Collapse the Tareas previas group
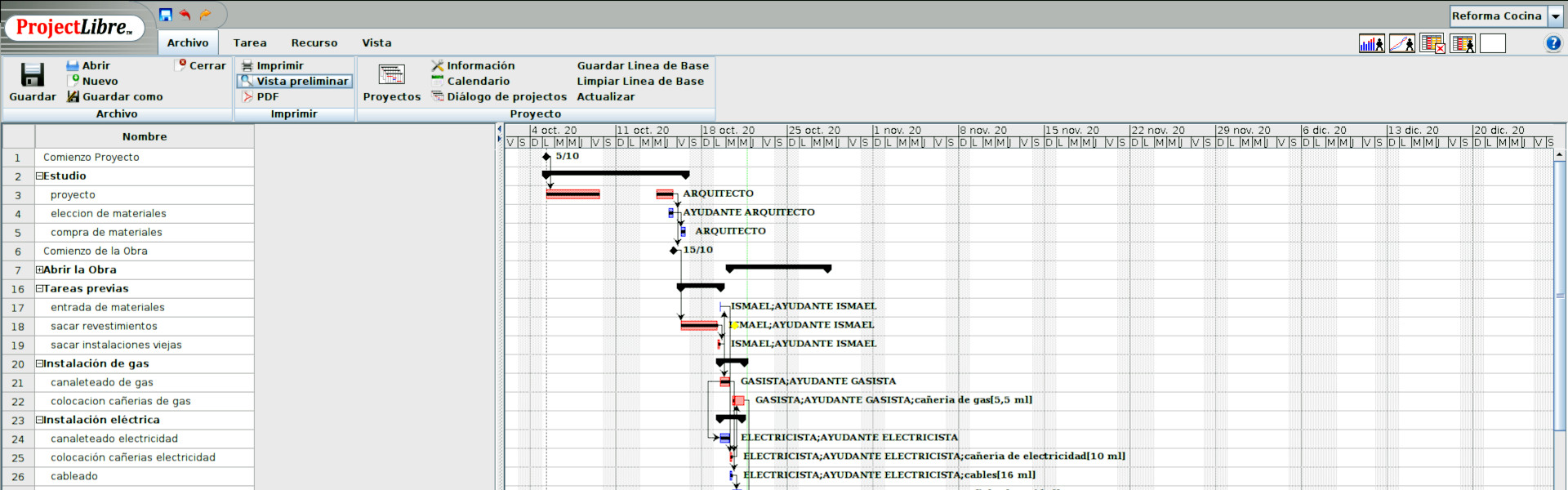 39,288
